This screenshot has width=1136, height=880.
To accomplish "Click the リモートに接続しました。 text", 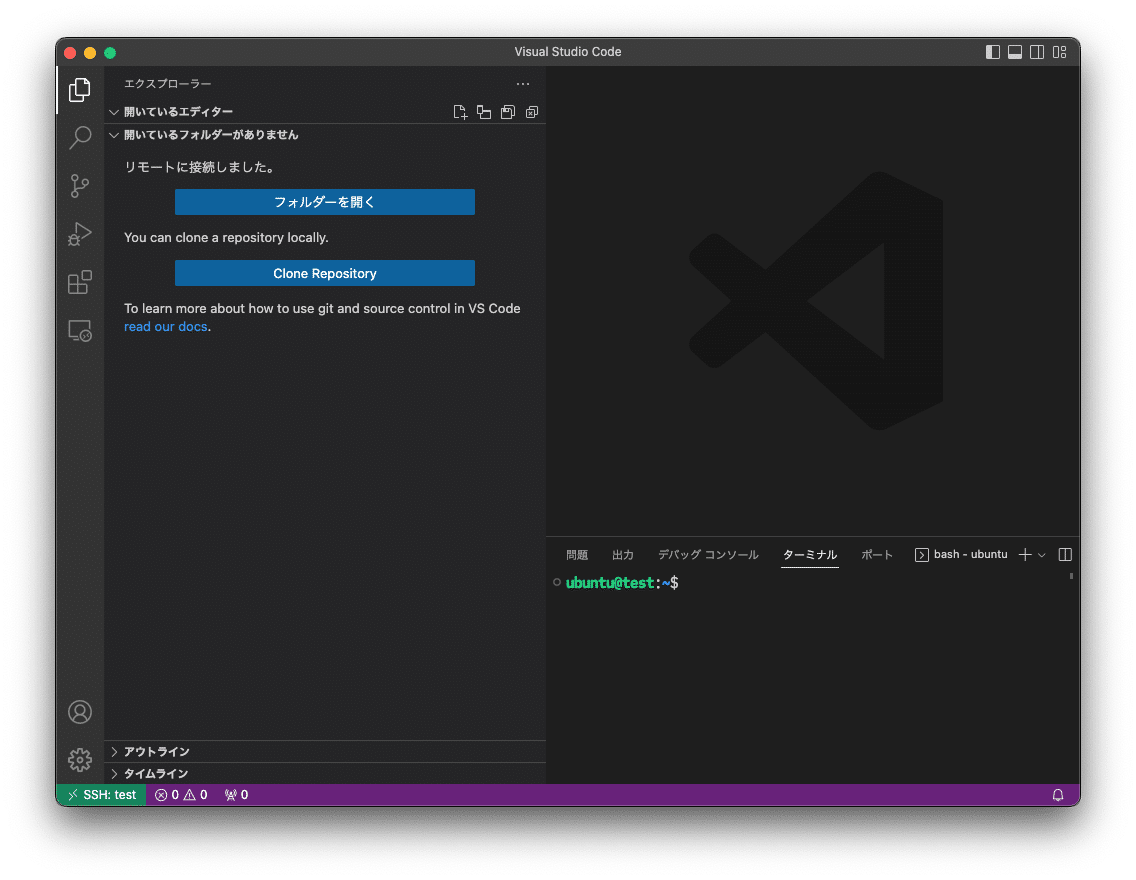I will pos(199,167).
